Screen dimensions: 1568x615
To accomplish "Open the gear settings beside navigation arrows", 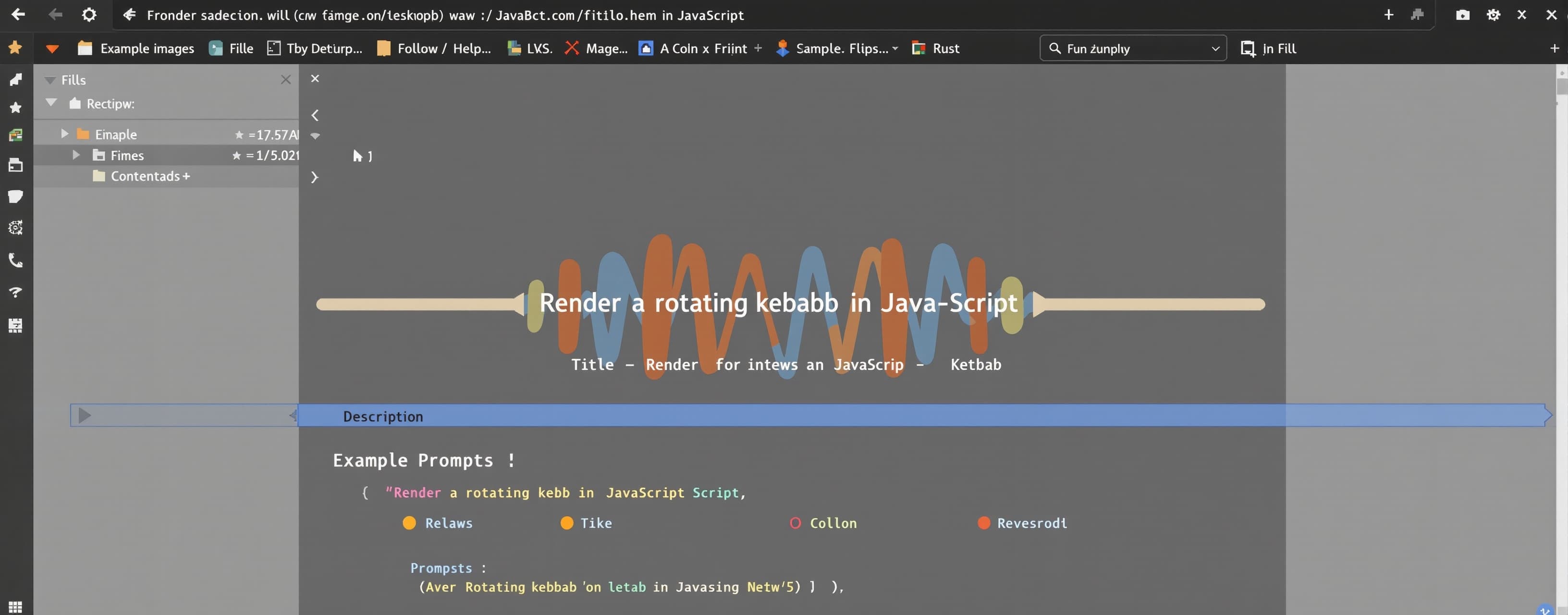I will coord(89,14).
